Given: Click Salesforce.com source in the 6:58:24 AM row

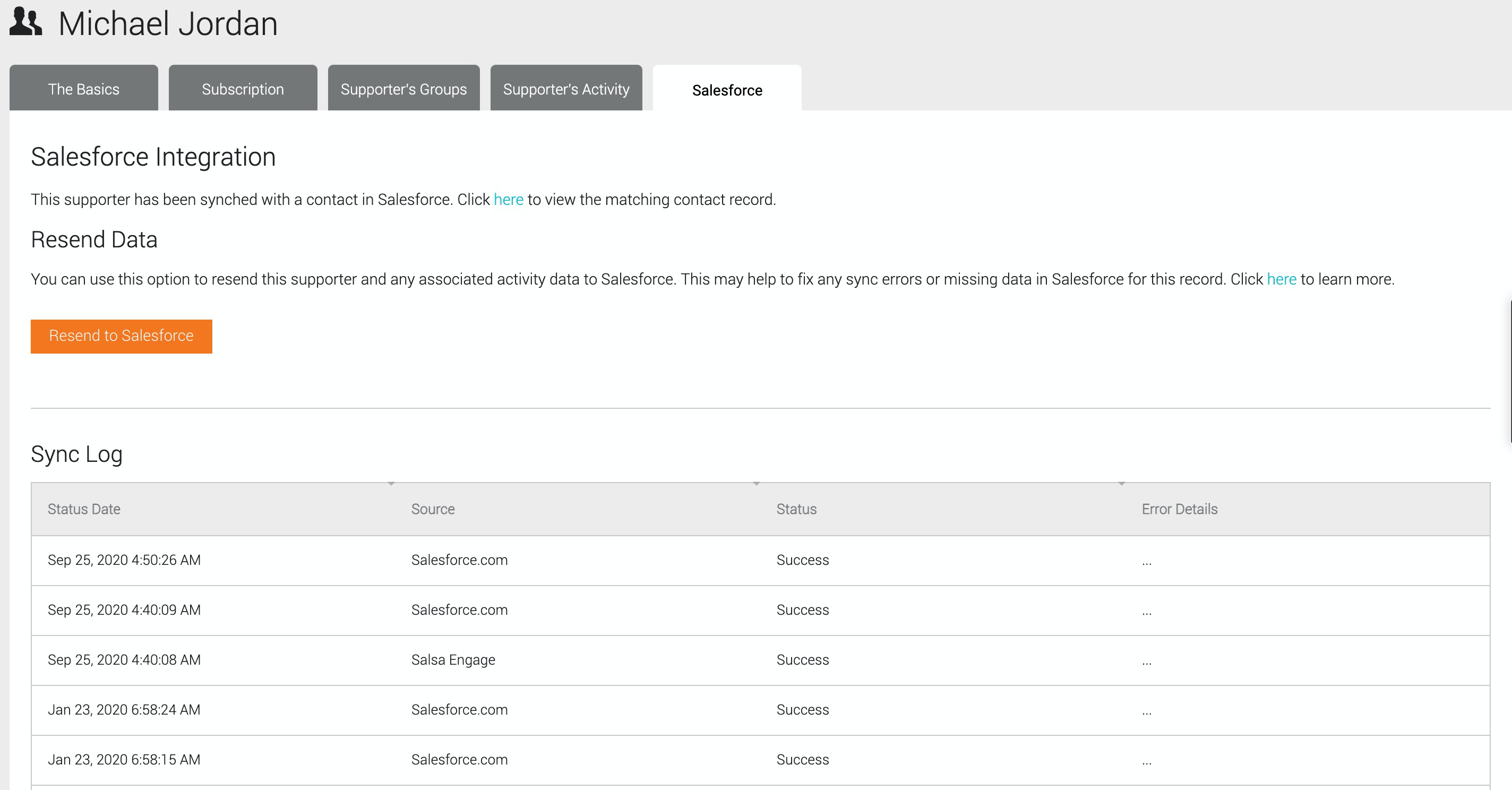Looking at the screenshot, I should point(460,710).
